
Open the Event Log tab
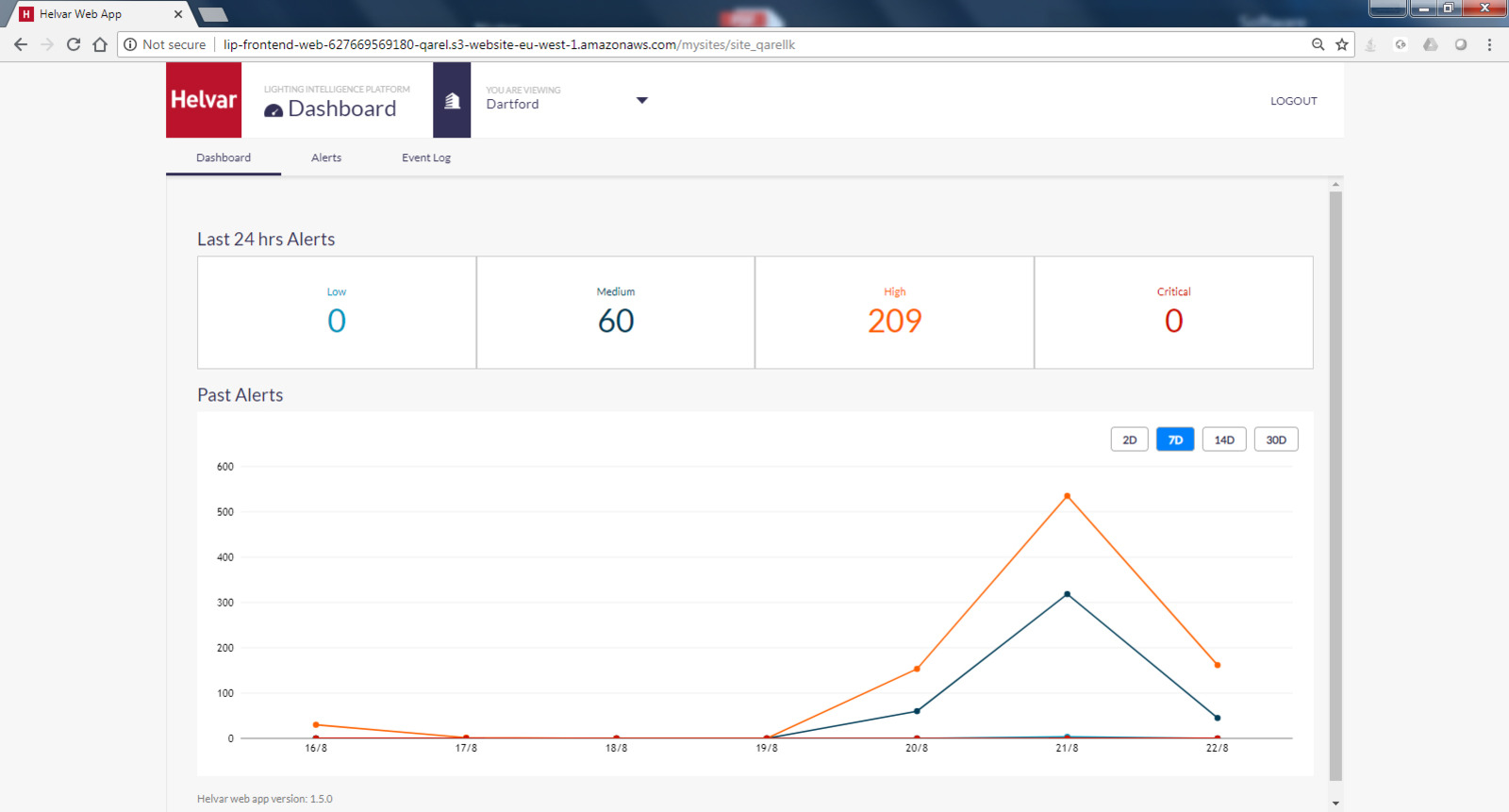click(426, 157)
